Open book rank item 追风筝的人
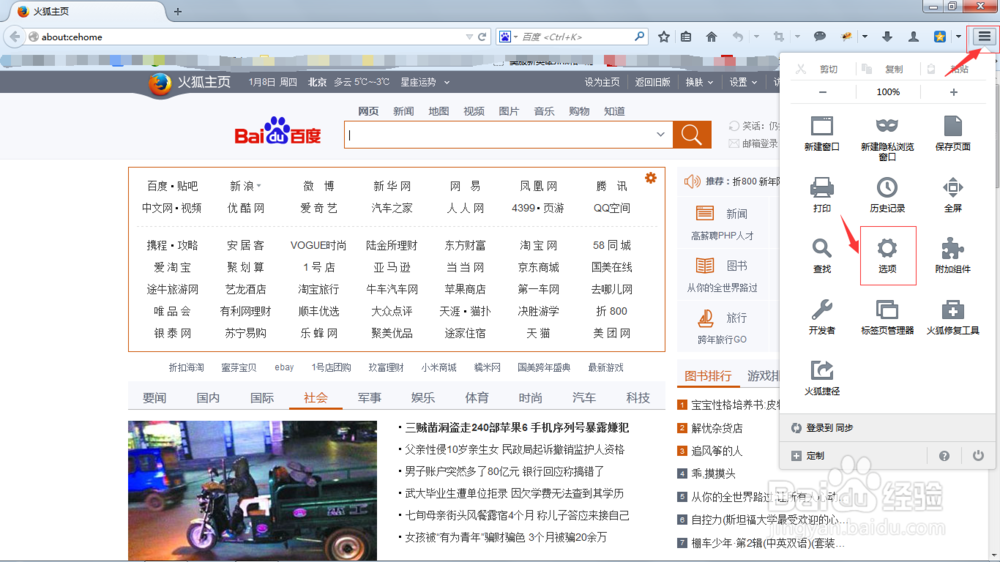Image resolution: width=1000 pixels, height=562 pixels. click(717, 451)
